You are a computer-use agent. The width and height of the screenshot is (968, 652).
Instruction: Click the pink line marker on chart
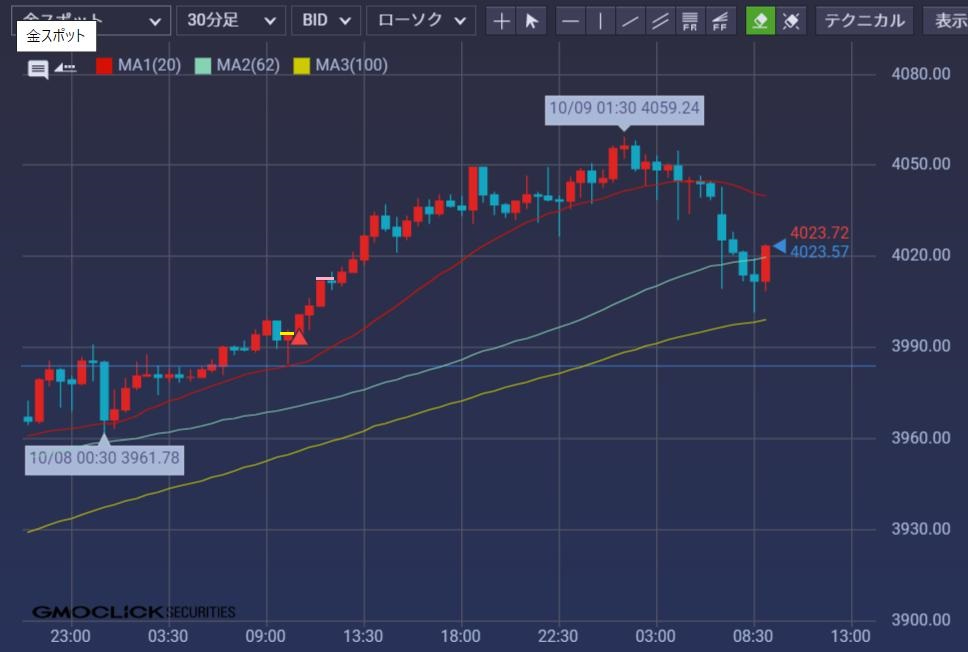point(325,278)
